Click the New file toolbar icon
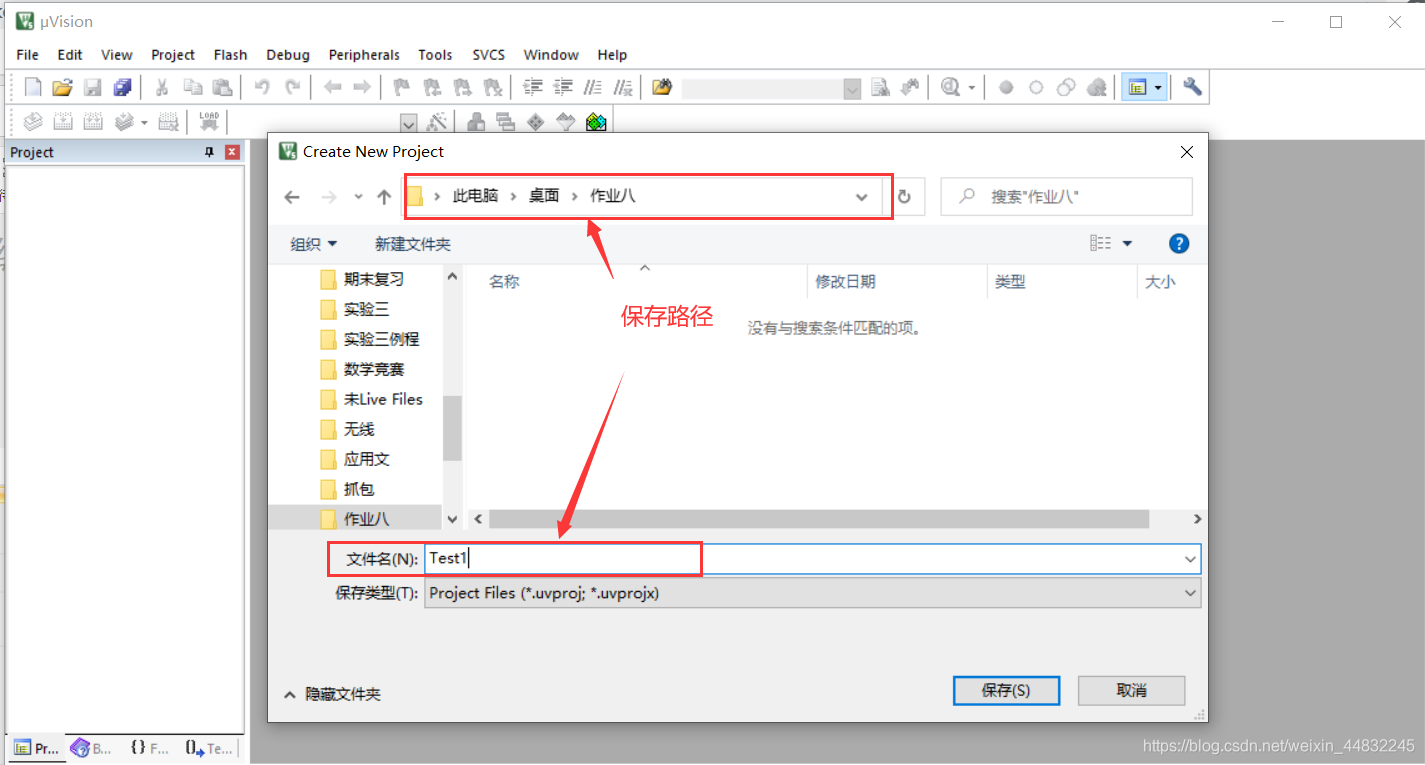This screenshot has height=765, width=1425. (x=33, y=87)
